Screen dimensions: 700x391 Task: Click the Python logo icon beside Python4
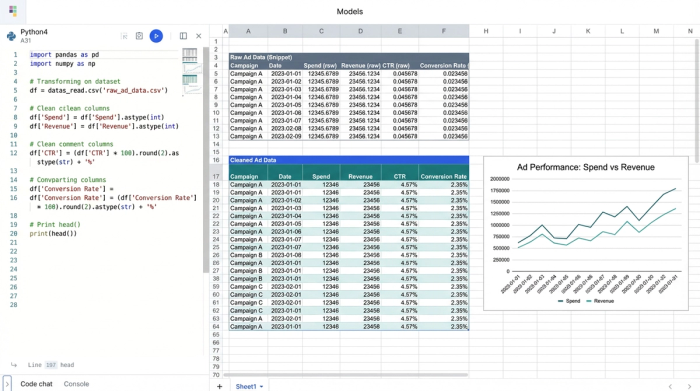point(11,36)
